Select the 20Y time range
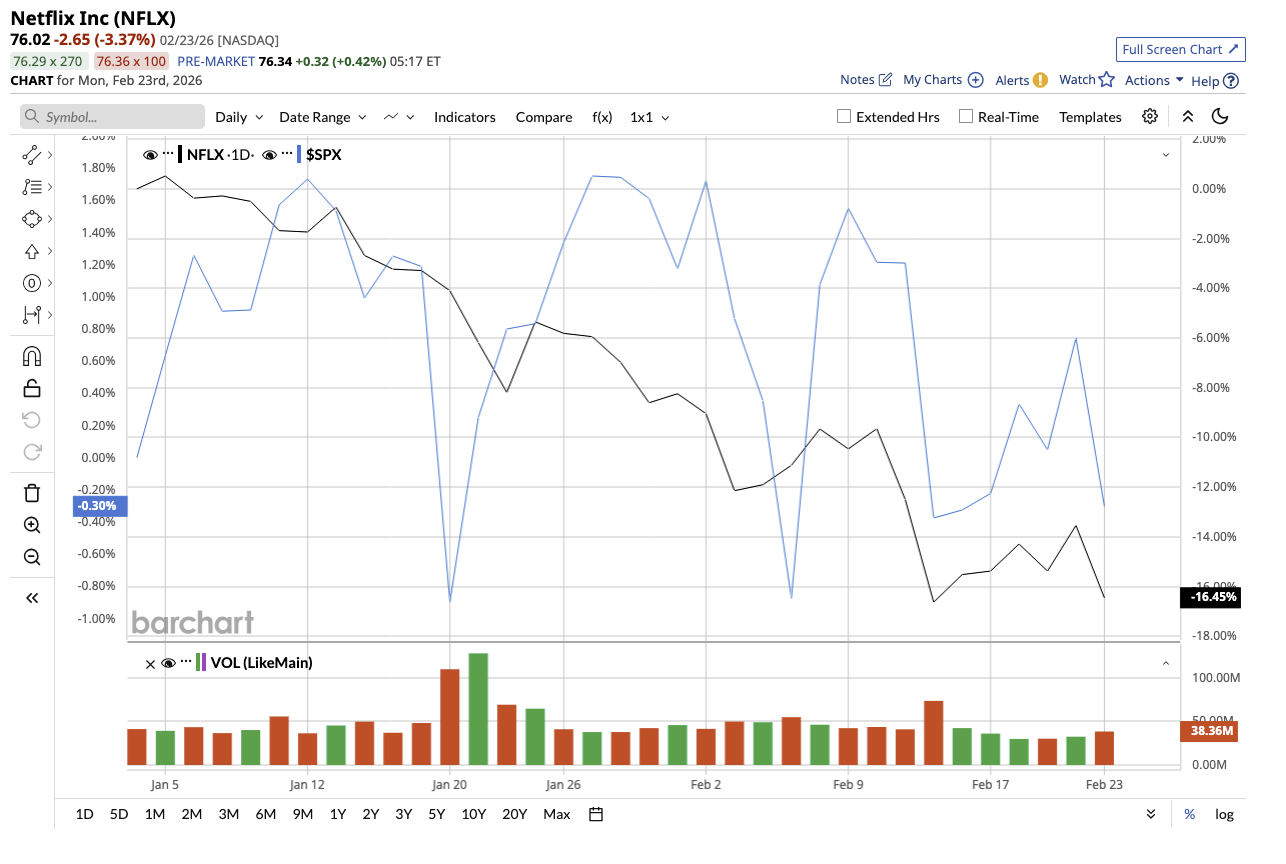Screen dimensions: 1286x864 click(x=514, y=814)
